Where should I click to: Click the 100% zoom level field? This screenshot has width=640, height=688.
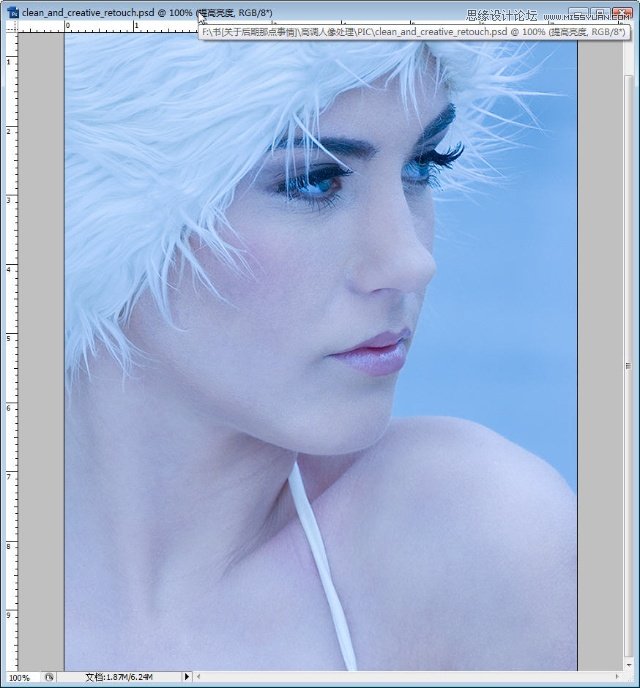[19, 677]
